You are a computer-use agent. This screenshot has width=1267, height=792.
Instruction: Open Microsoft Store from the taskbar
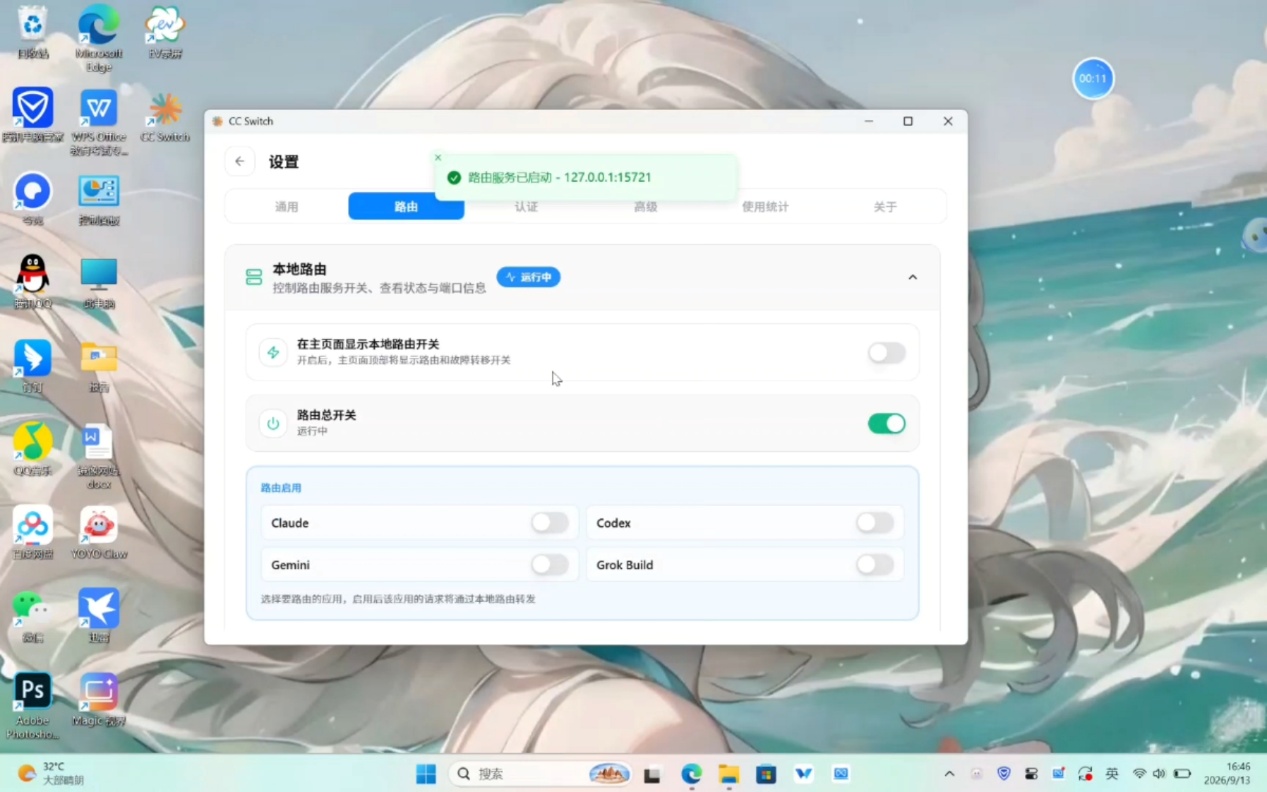[x=766, y=774]
